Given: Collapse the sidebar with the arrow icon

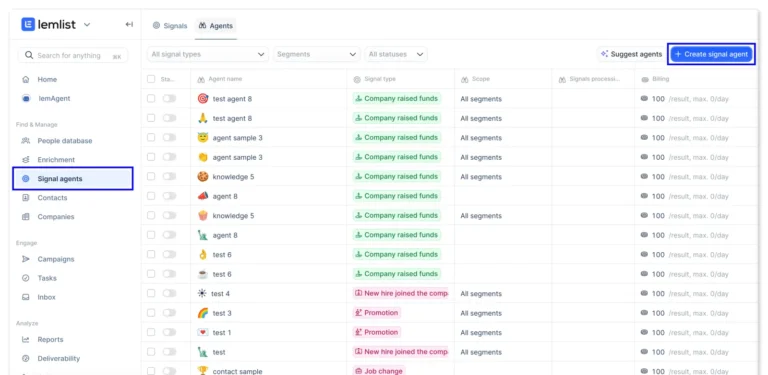Looking at the screenshot, I should pyautogui.click(x=129, y=24).
